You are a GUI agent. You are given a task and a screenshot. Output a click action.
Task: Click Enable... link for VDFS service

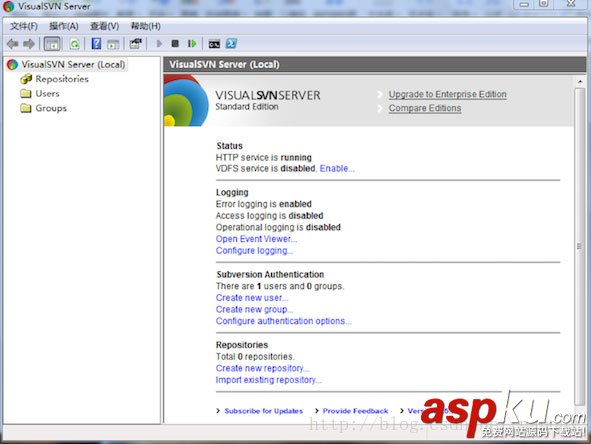337,168
